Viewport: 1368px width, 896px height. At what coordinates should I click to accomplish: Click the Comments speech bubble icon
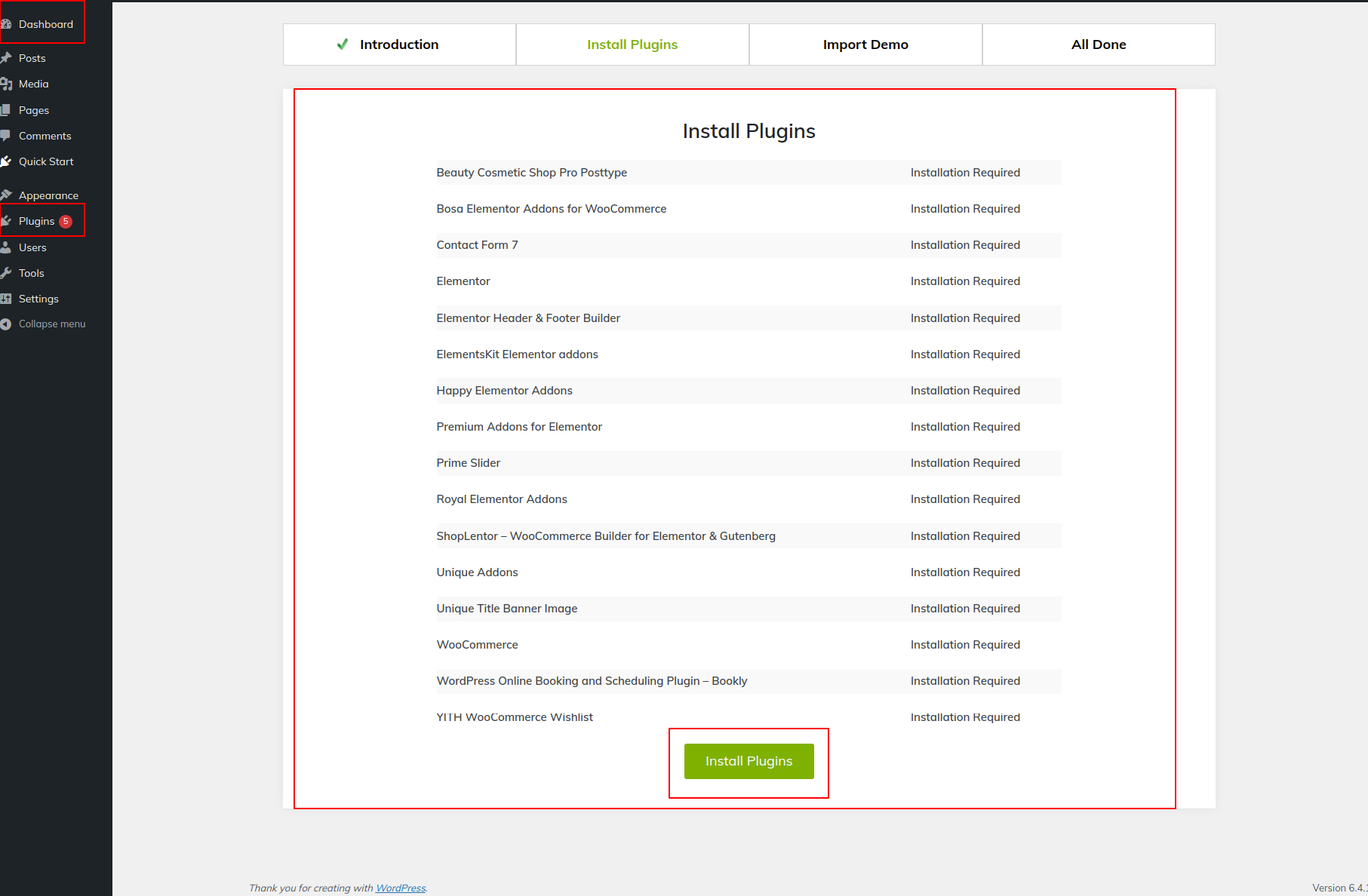coord(6,136)
